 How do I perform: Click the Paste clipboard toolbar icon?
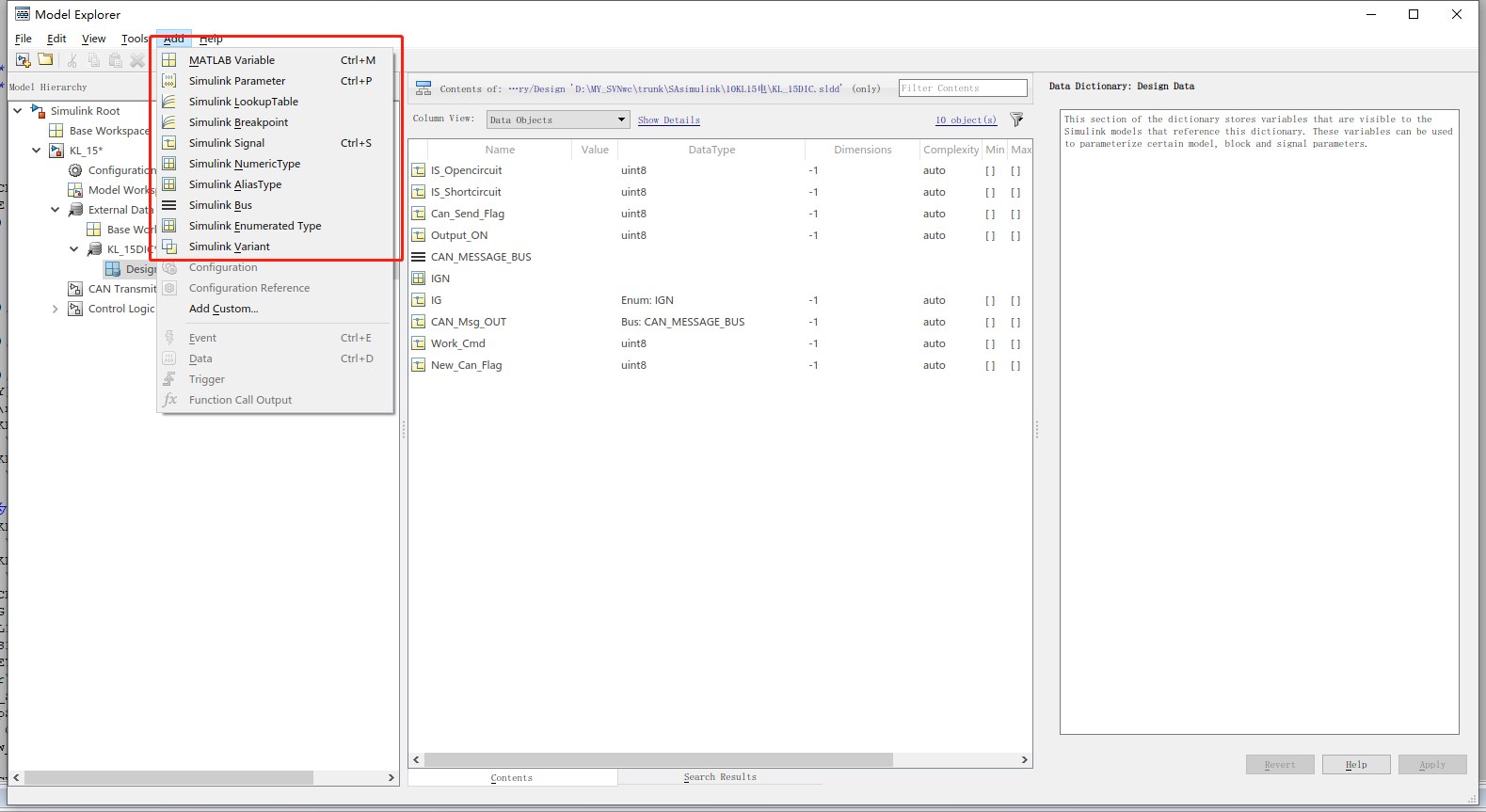pyautogui.click(x=115, y=60)
